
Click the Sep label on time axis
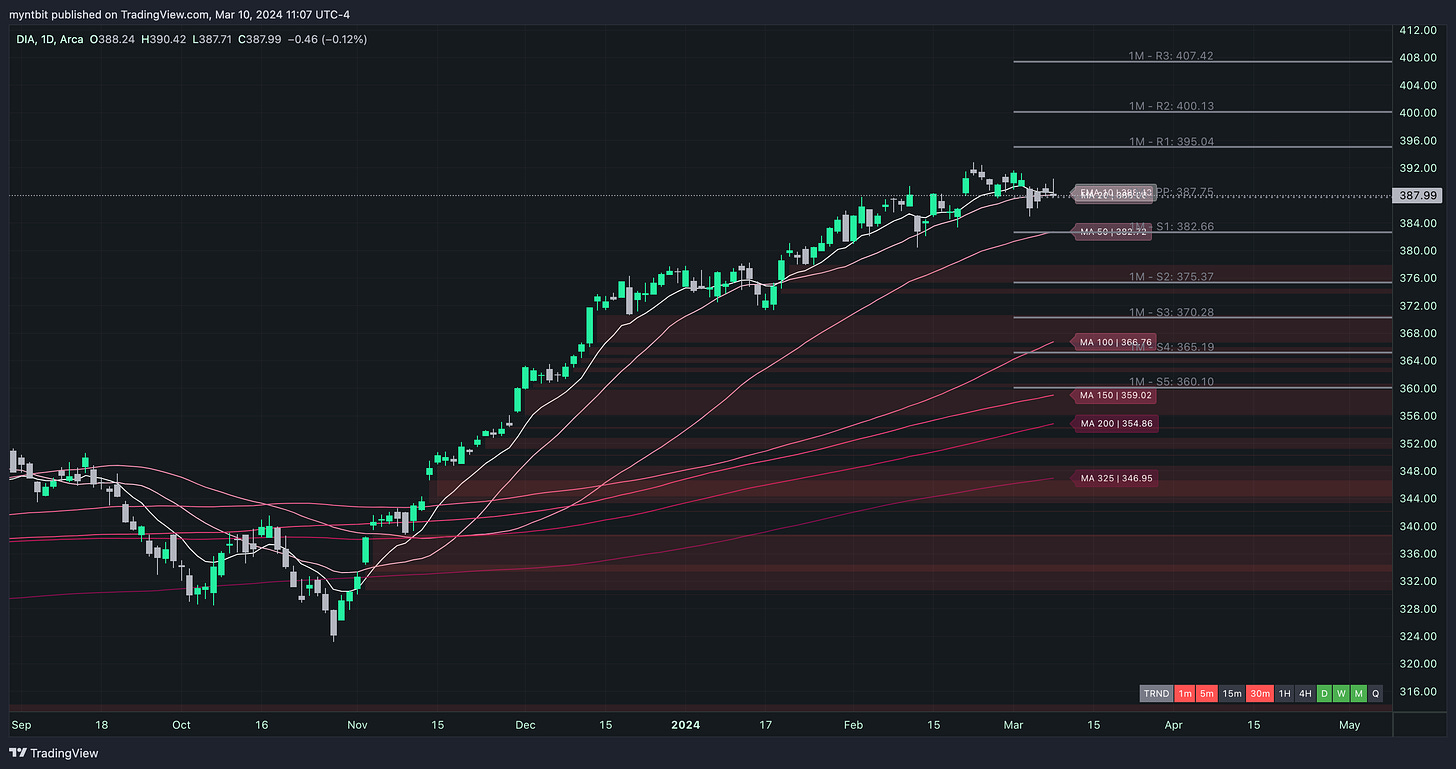click(20, 724)
